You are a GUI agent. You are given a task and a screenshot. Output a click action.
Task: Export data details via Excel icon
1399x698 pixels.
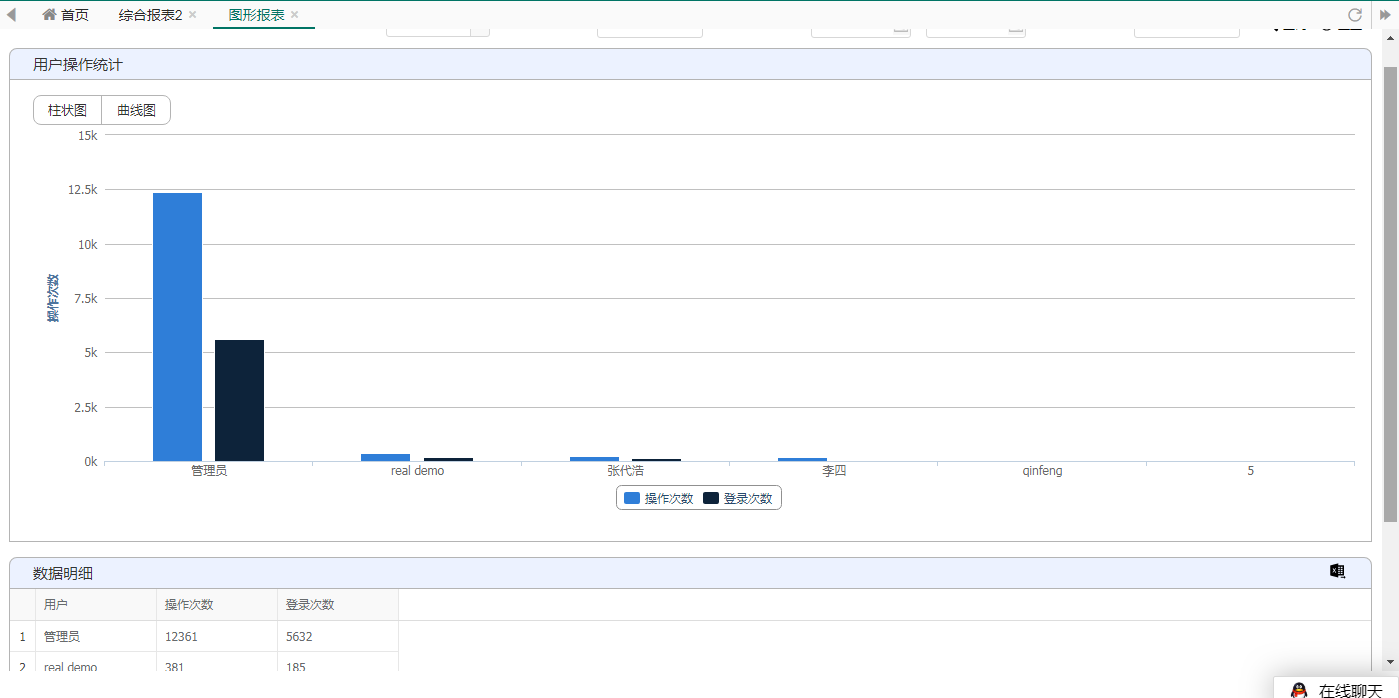[1337, 571]
